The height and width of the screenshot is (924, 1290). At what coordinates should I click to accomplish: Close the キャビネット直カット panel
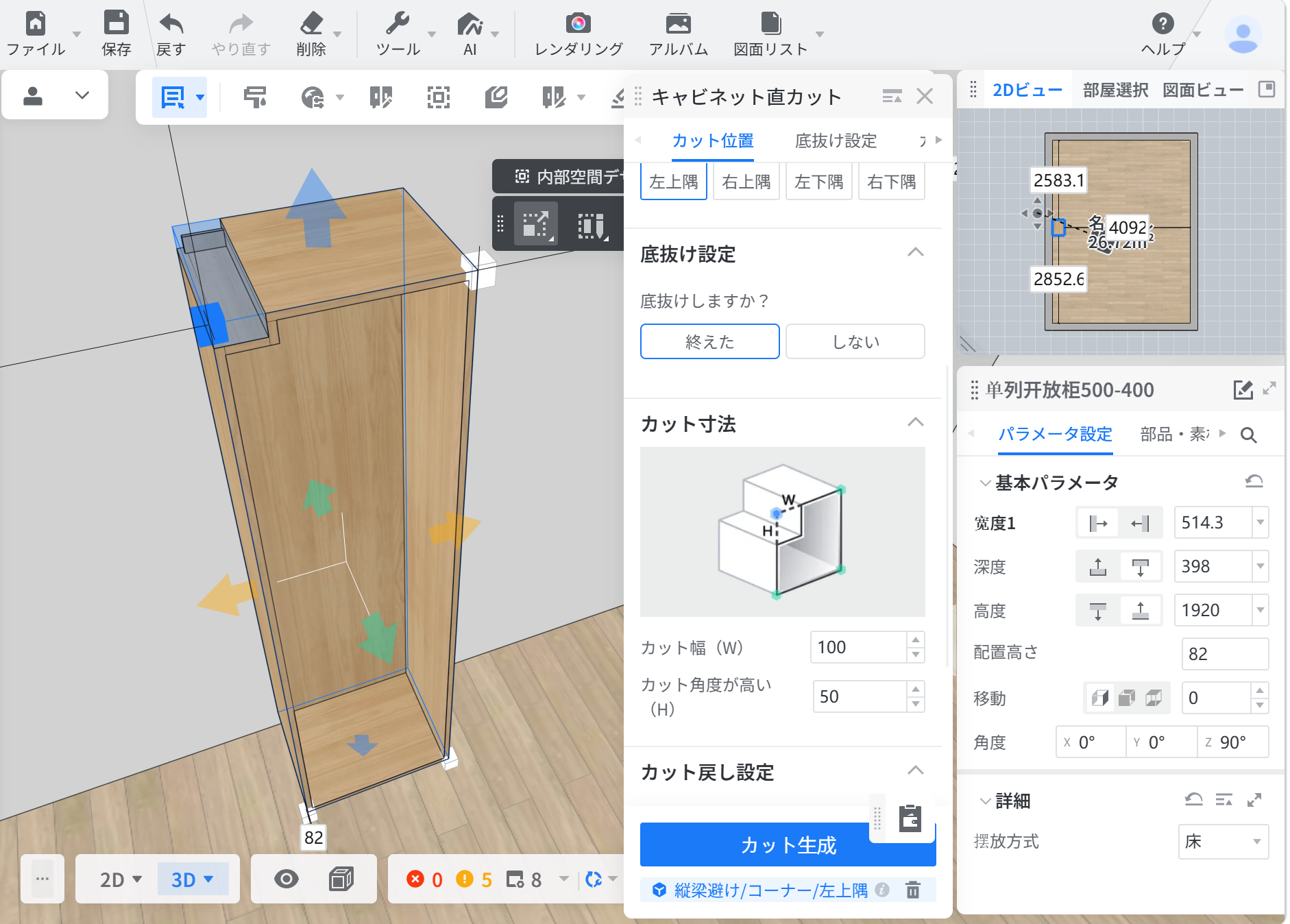tap(925, 97)
